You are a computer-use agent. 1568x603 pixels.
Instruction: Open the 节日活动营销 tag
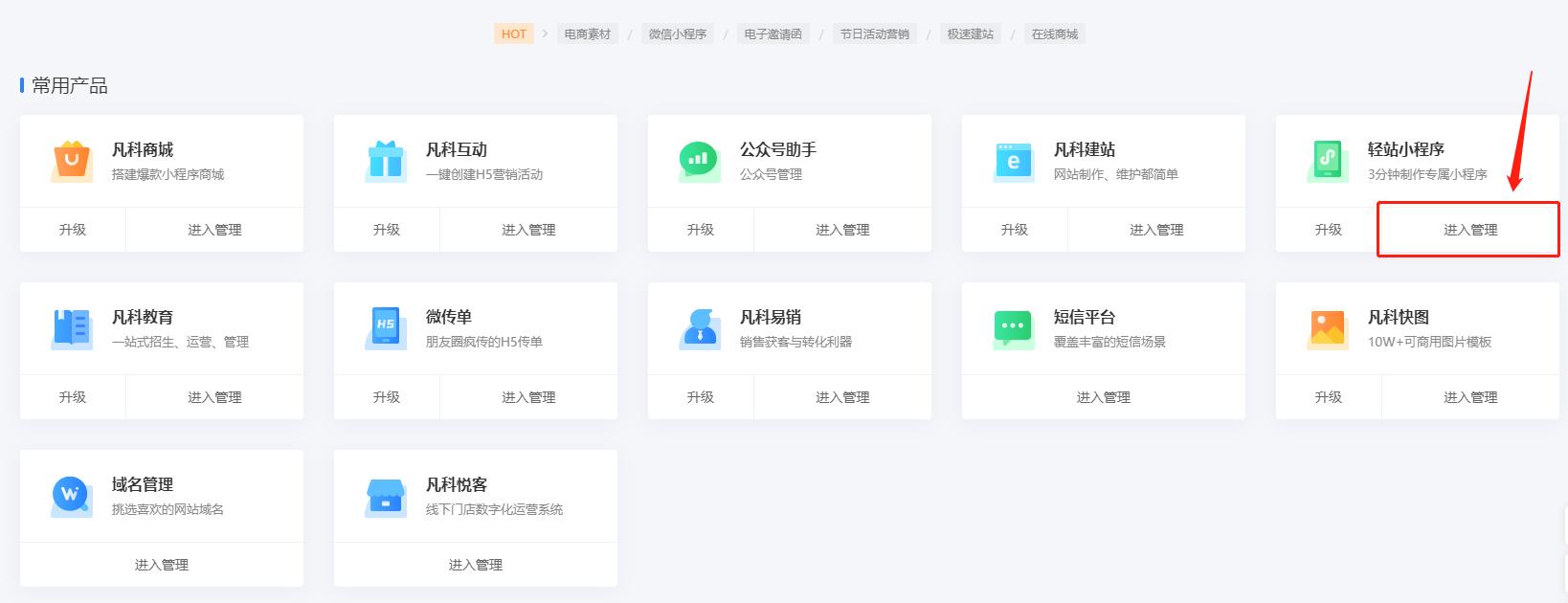tap(875, 33)
